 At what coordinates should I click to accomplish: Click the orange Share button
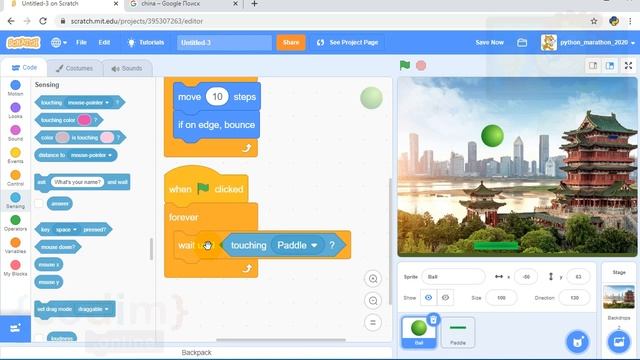tap(291, 42)
